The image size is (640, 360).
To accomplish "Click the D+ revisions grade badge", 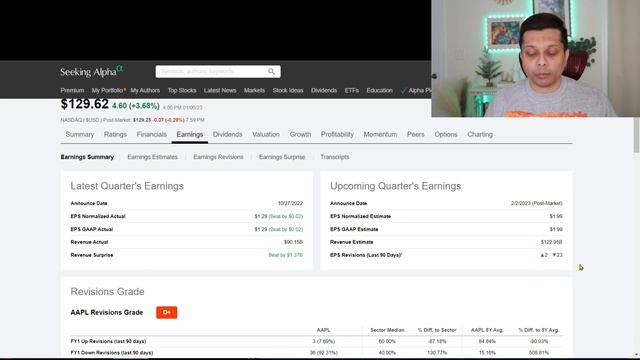I will point(167,312).
